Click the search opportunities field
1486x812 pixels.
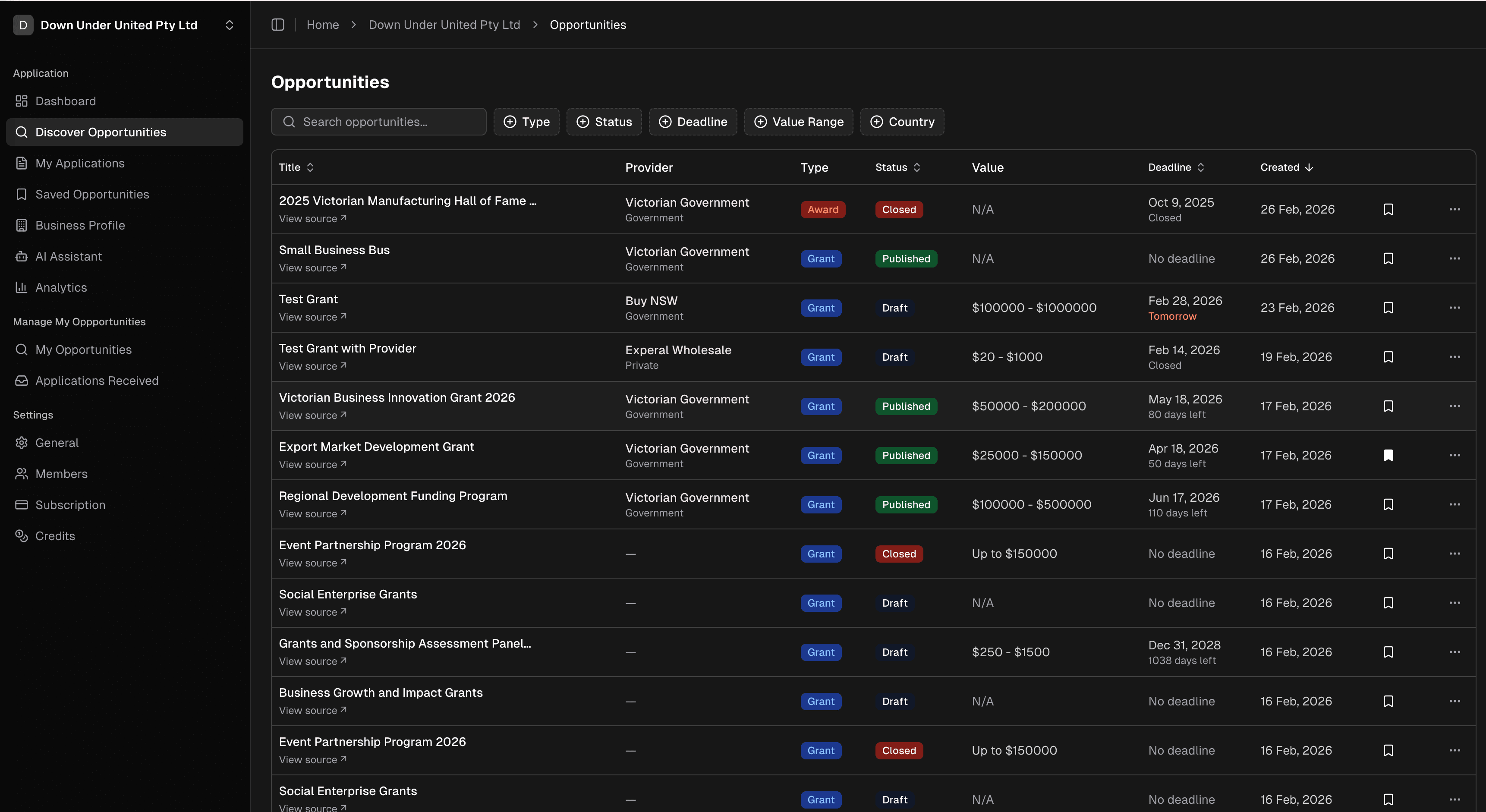[378, 122]
